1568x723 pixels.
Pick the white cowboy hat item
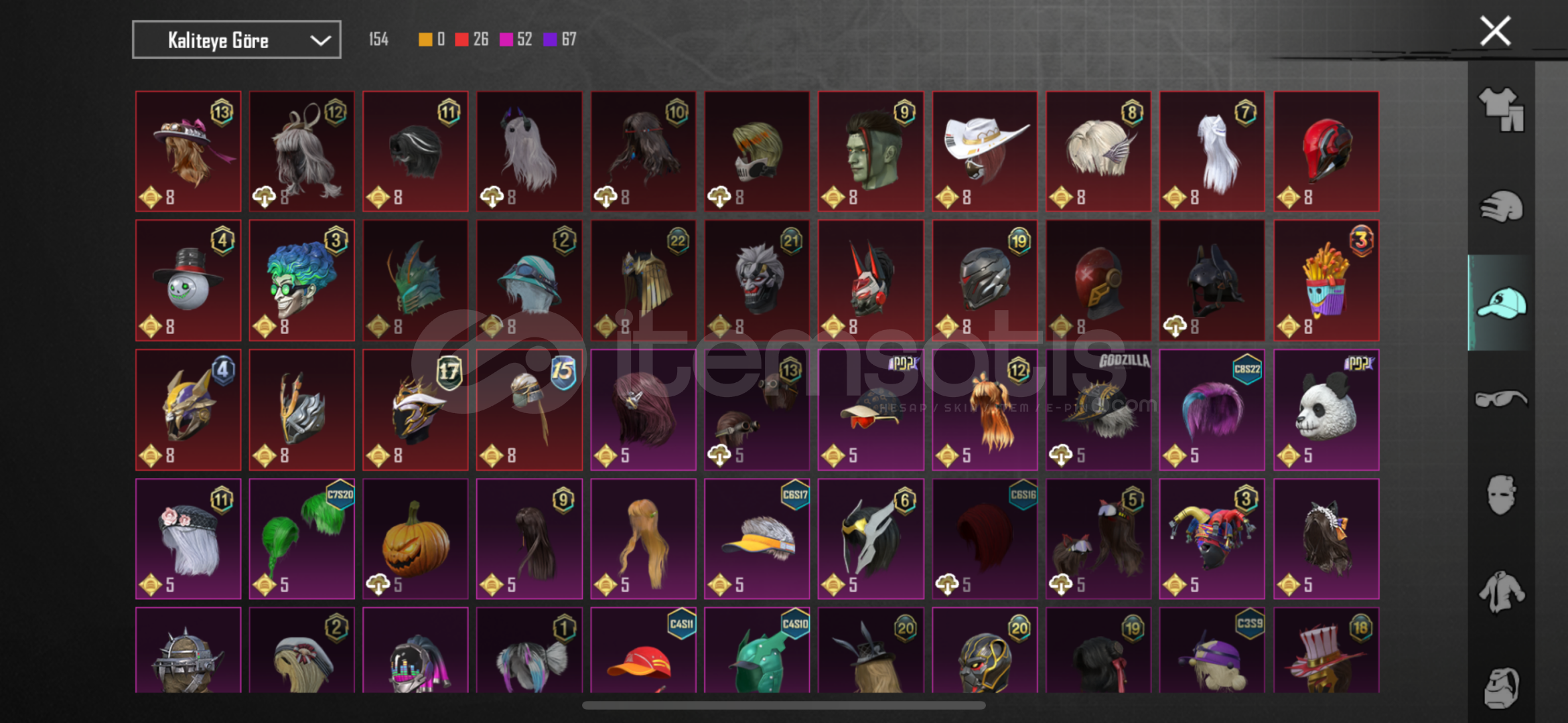[985, 151]
